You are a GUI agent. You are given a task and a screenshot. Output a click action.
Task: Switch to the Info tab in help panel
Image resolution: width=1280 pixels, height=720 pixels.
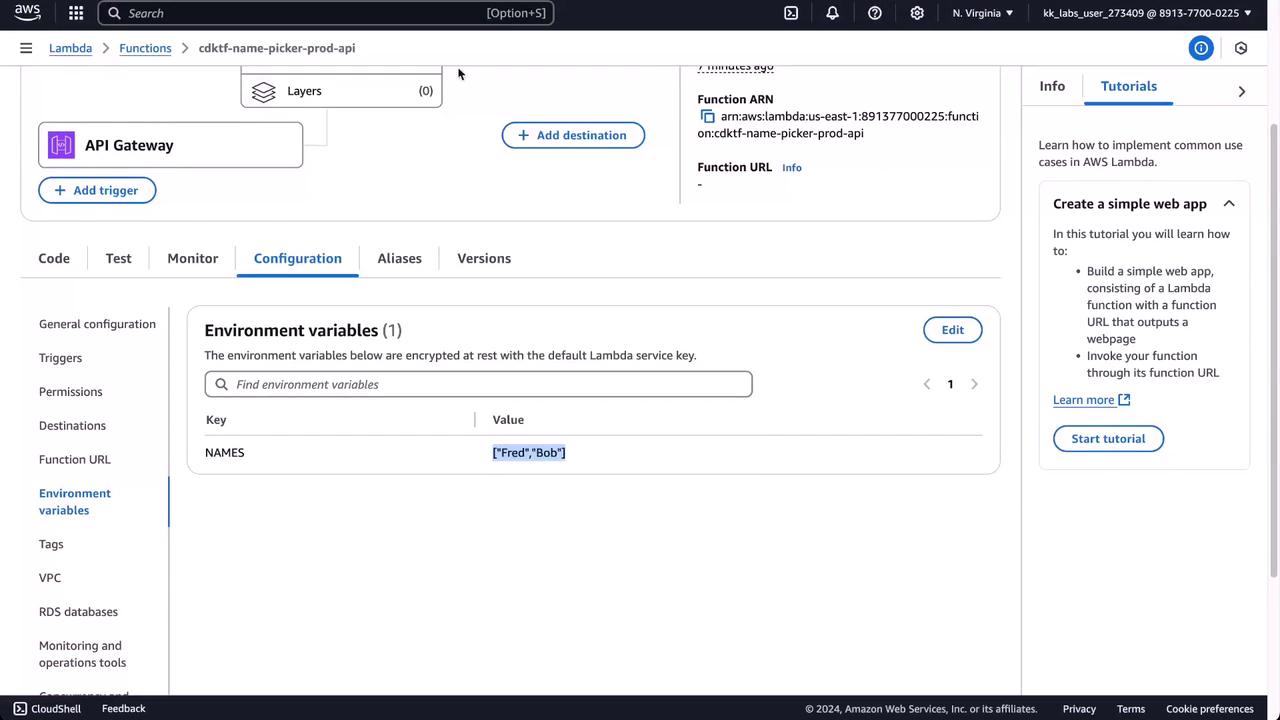pos(1052,86)
